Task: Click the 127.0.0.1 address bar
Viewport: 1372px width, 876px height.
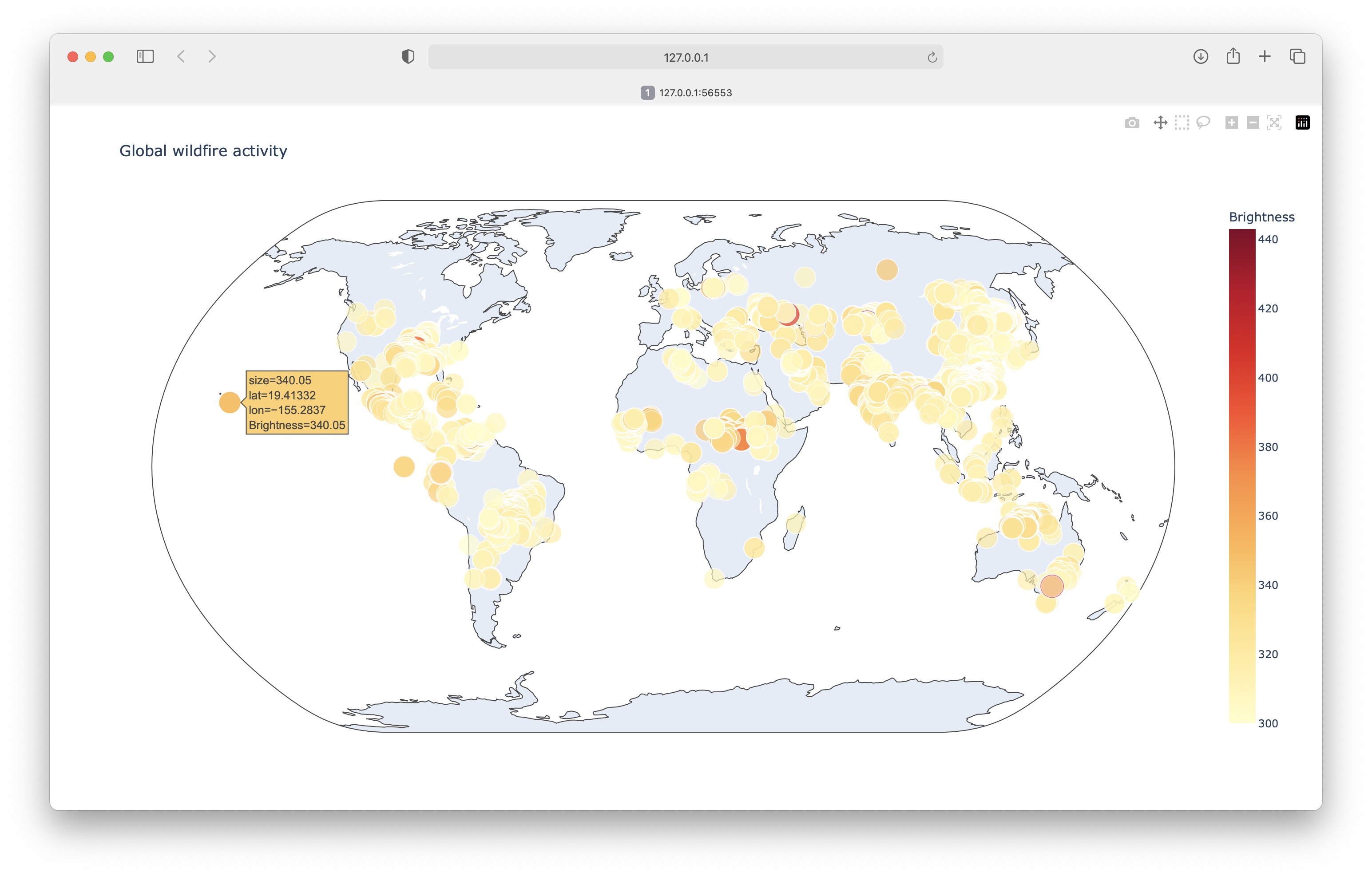Action: coord(686,57)
